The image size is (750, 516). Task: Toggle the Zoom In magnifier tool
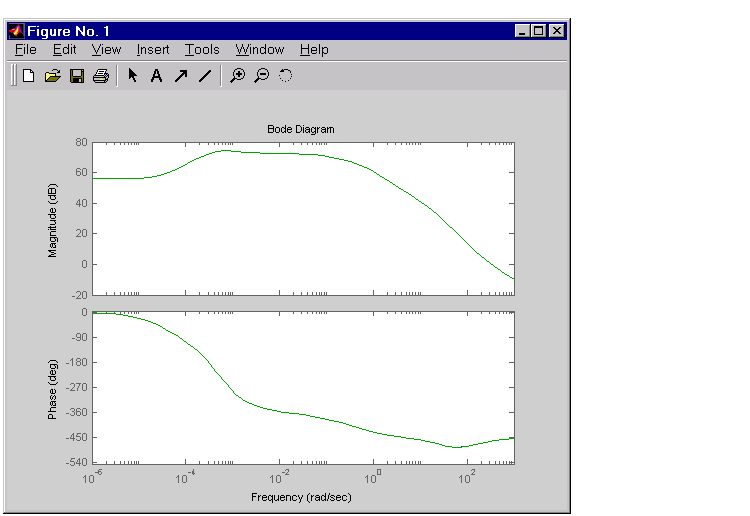(237, 75)
